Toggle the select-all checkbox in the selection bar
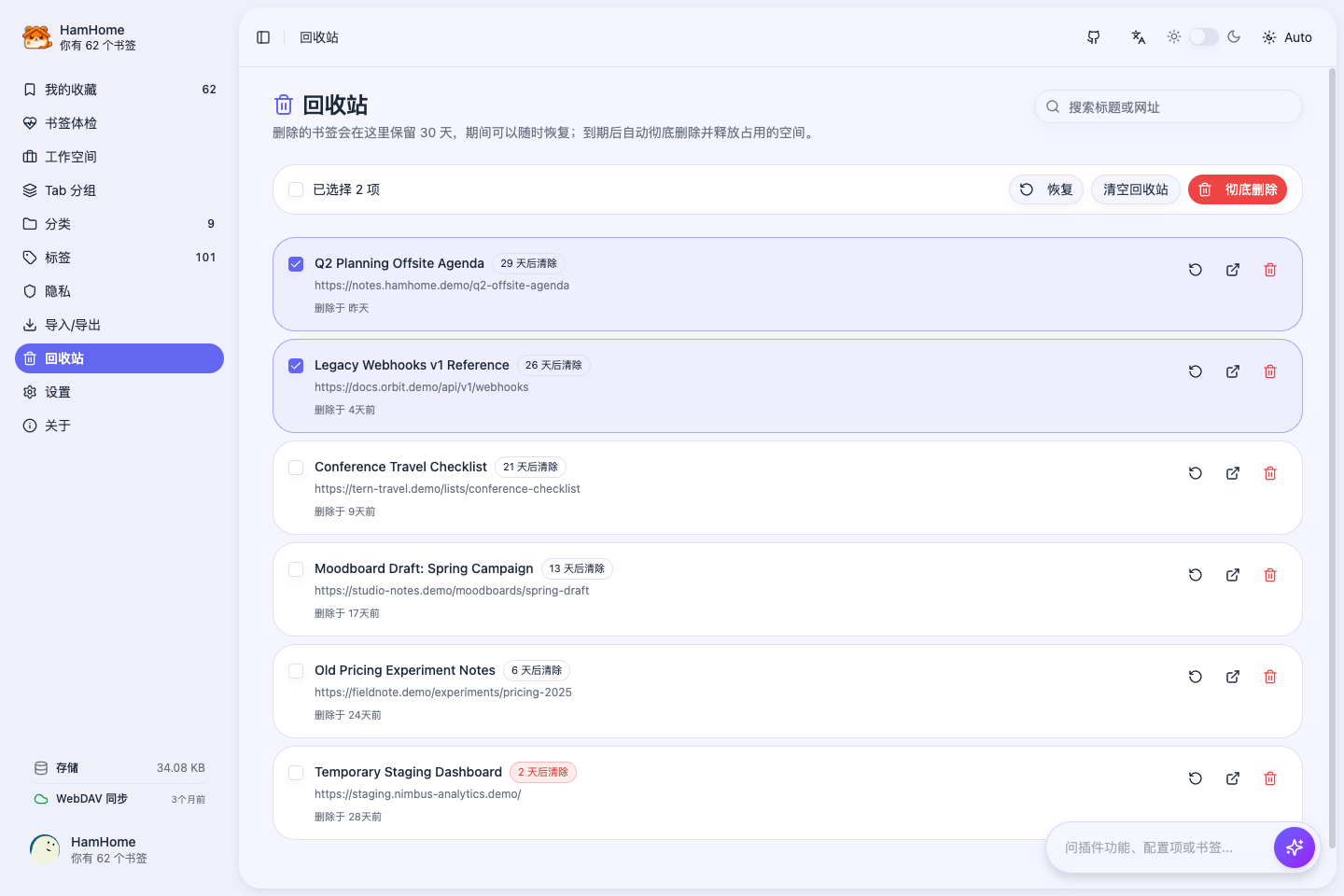Image resolution: width=1344 pixels, height=896 pixels. pyautogui.click(x=296, y=189)
